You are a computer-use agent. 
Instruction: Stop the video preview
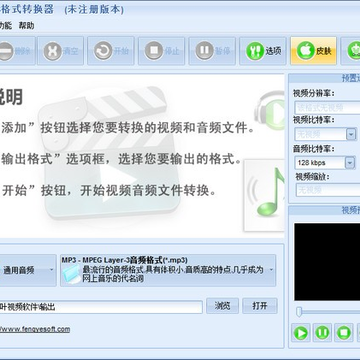click(344, 332)
